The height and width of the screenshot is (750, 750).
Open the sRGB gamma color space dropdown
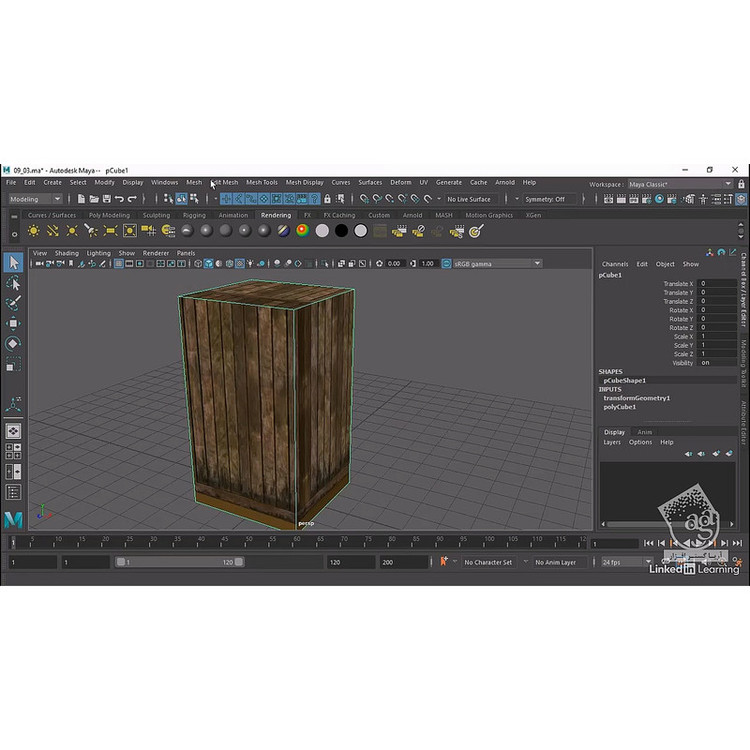pos(490,264)
